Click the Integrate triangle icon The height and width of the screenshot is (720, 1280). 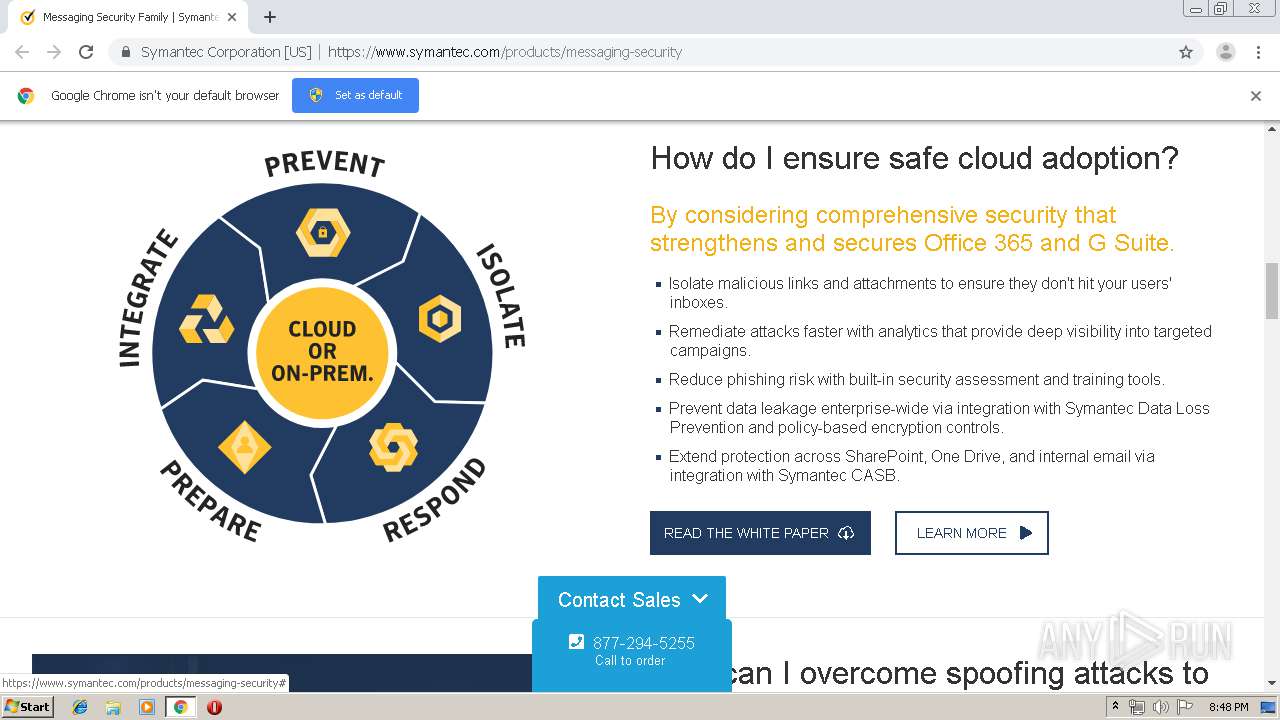click(x=206, y=320)
